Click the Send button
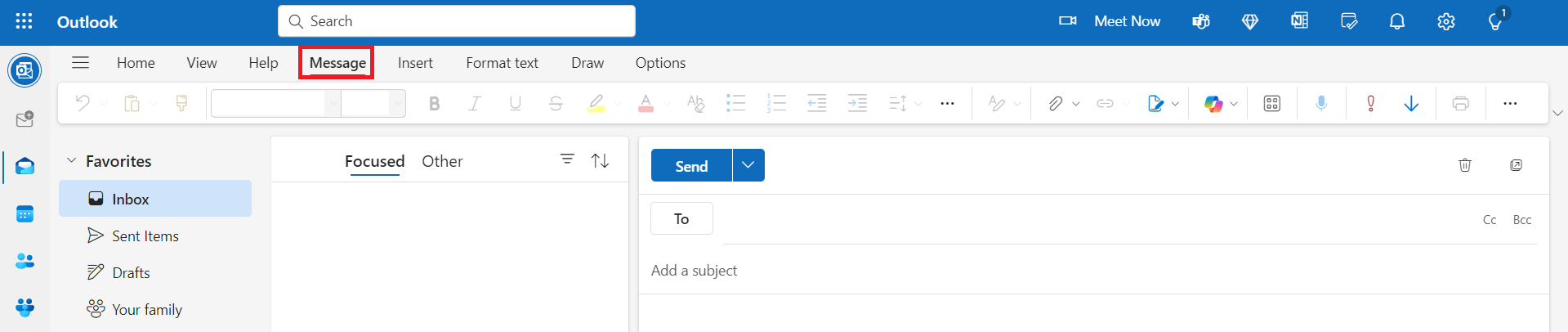The height and width of the screenshot is (332, 1568). pos(691,165)
